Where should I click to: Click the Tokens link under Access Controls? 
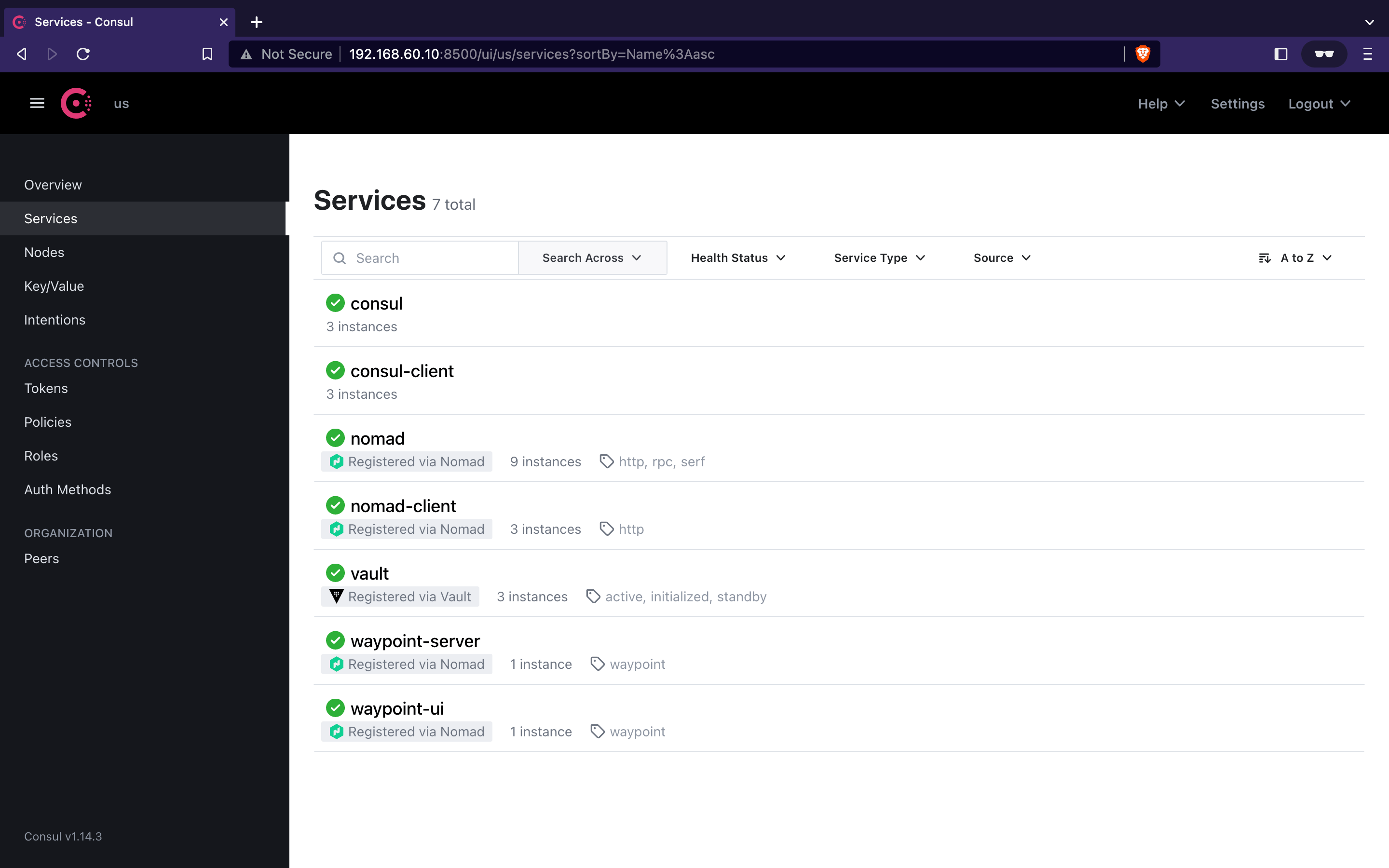(x=46, y=388)
